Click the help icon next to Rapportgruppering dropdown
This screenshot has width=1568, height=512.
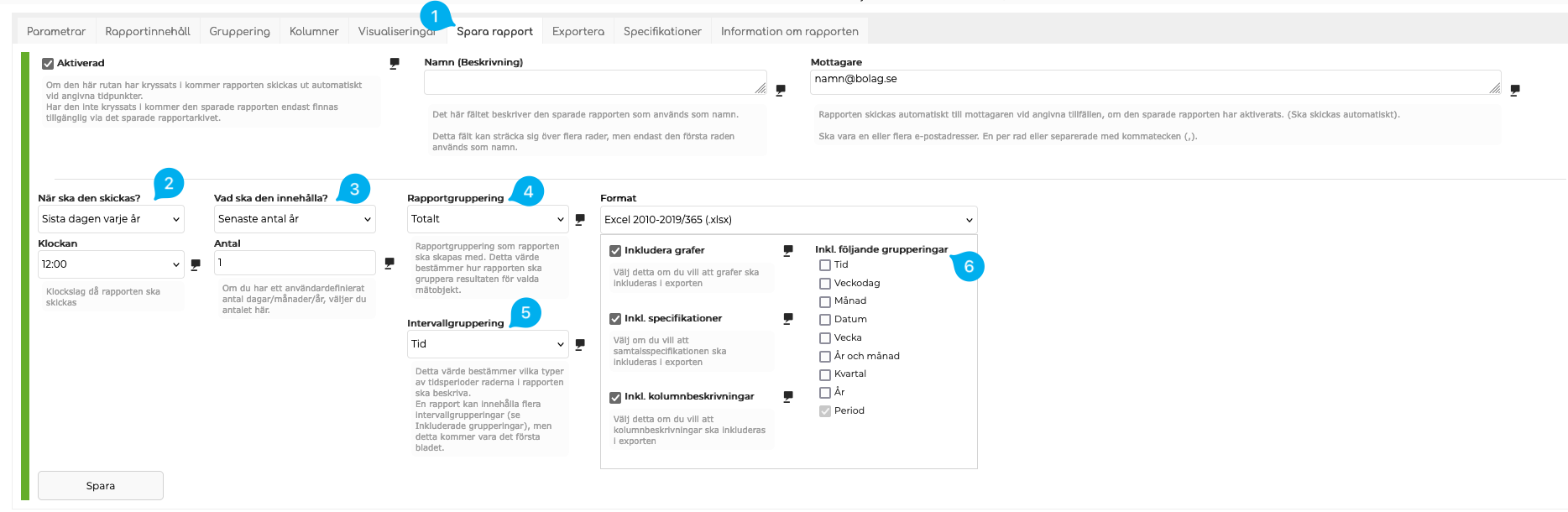coord(580,219)
